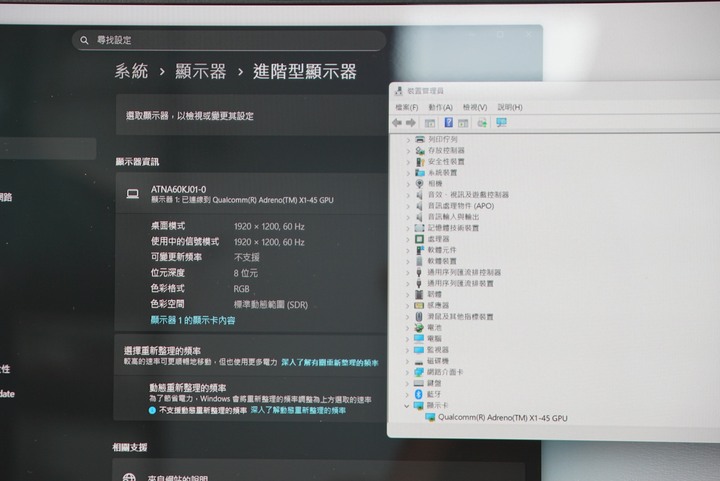Click the 顯示器資訊 section heading
The height and width of the screenshot is (481, 720).
tap(137, 162)
